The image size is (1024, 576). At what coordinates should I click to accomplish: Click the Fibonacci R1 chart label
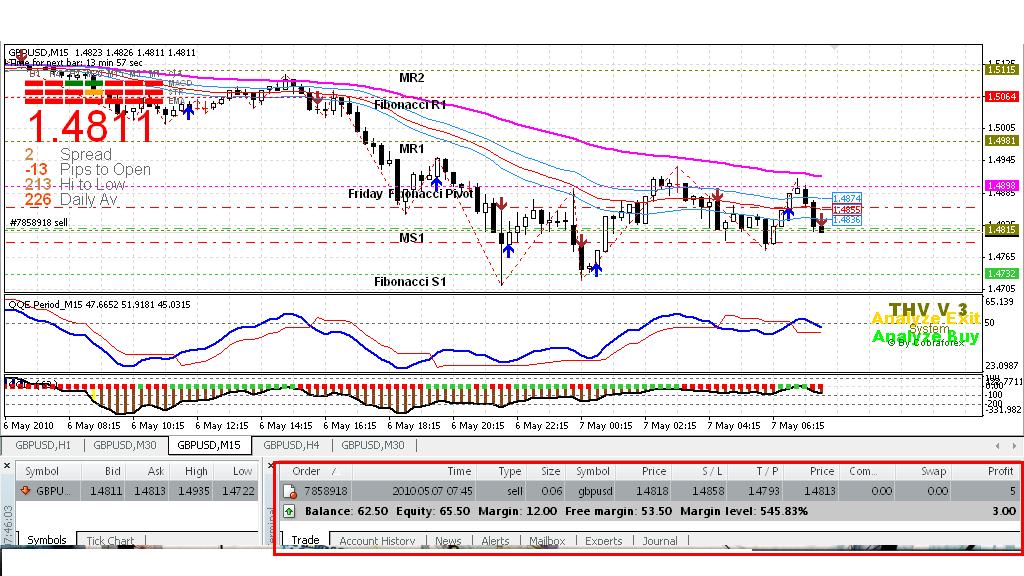410,104
